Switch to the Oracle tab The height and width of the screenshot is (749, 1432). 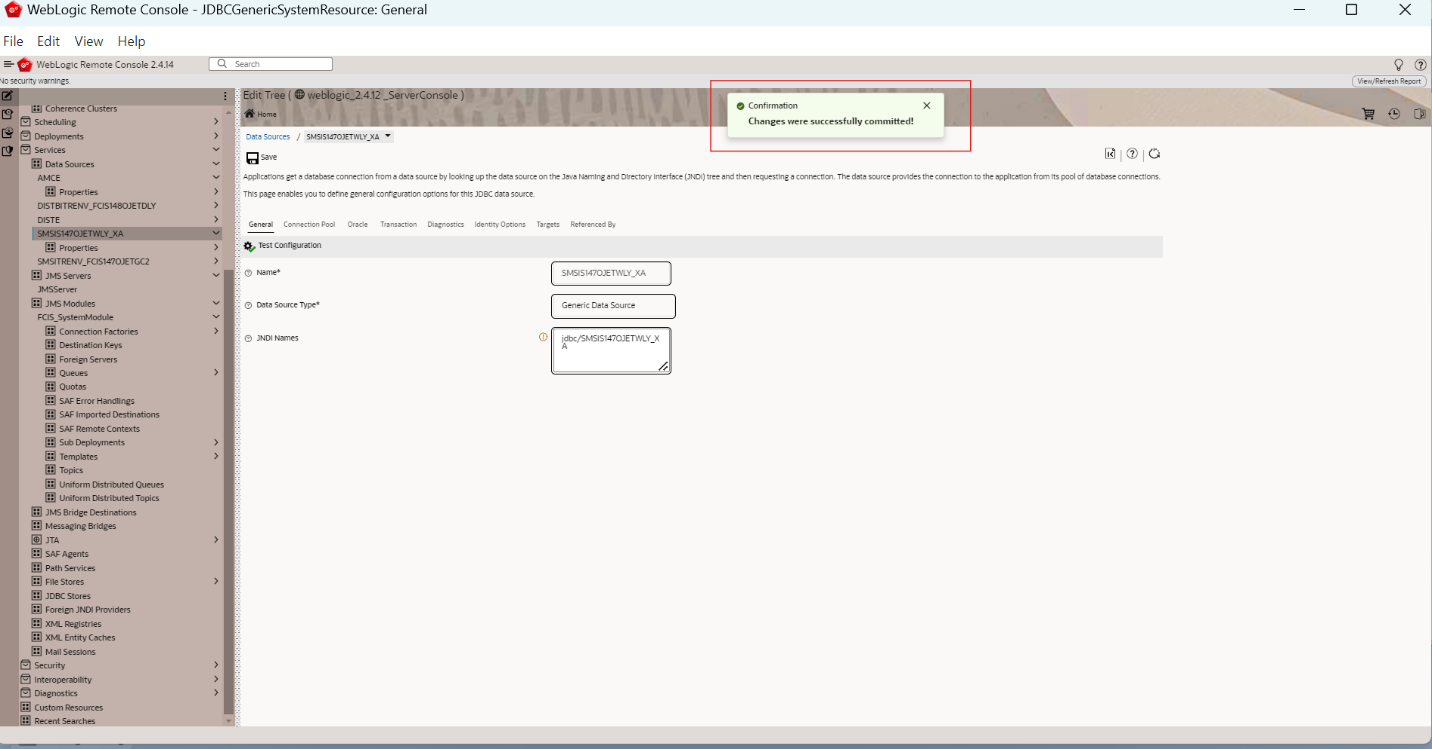click(x=357, y=224)
